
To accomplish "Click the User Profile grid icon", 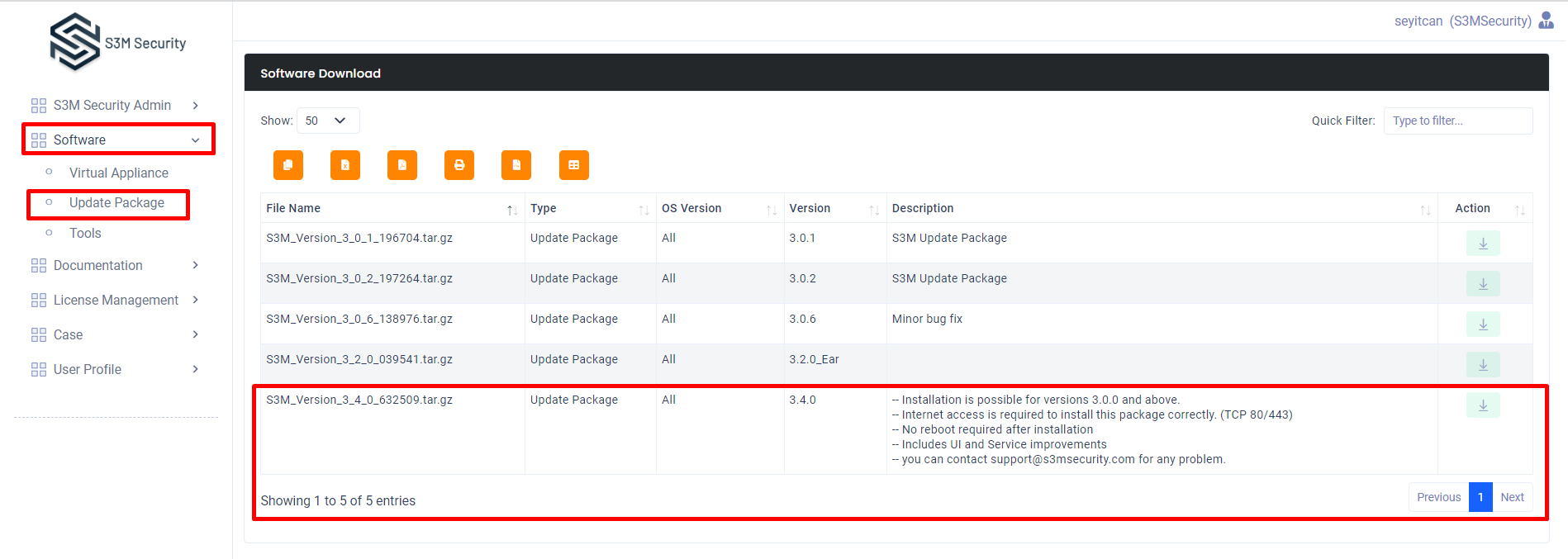I will tap(39, 370).
